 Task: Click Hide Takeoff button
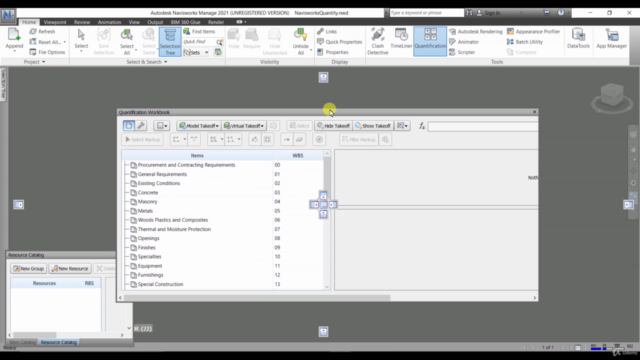coord(333,126)
